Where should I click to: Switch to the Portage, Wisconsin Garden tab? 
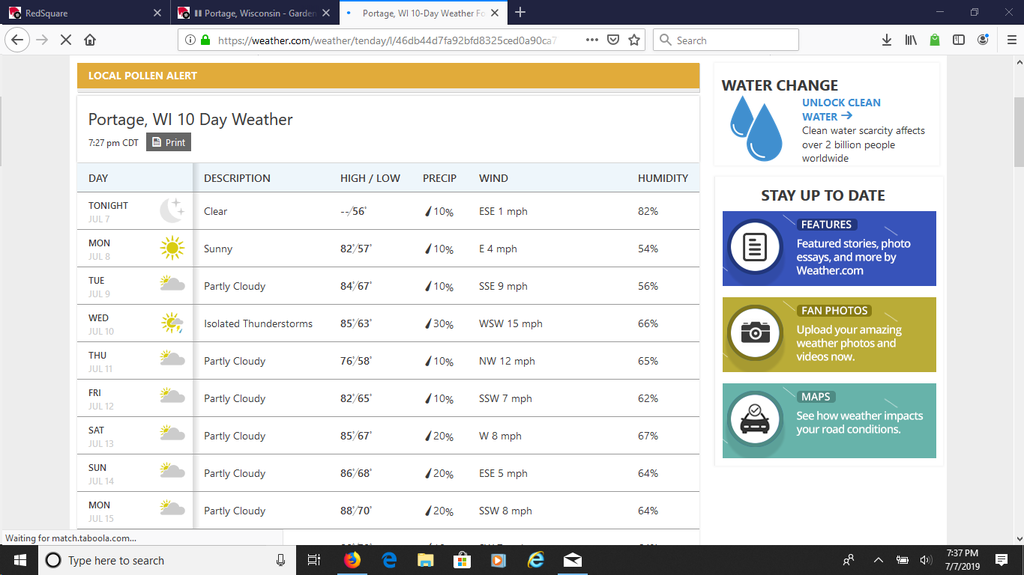click(255, 12)
